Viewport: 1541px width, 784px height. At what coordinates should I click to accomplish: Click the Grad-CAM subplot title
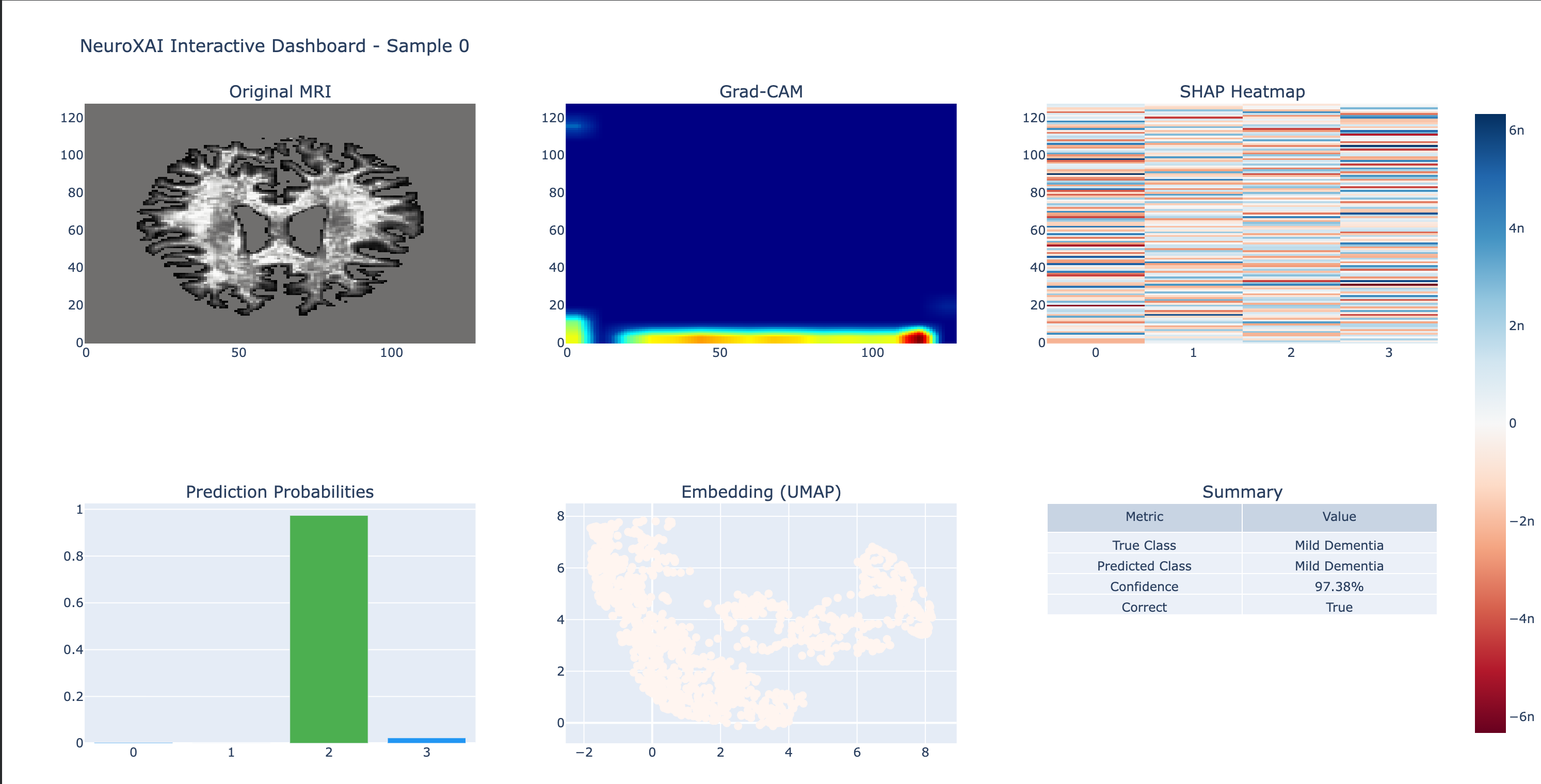761,91
